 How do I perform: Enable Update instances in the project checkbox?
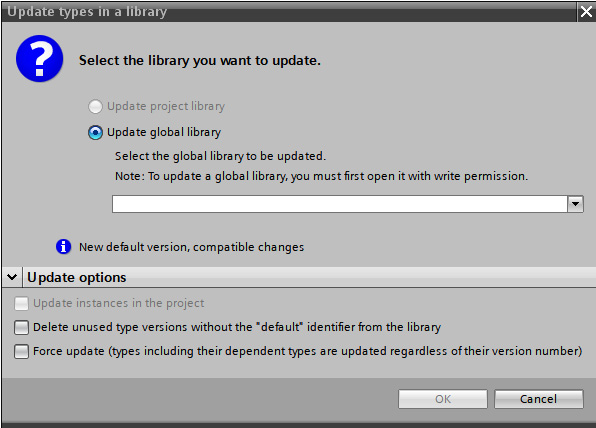(x=21, y=303)
